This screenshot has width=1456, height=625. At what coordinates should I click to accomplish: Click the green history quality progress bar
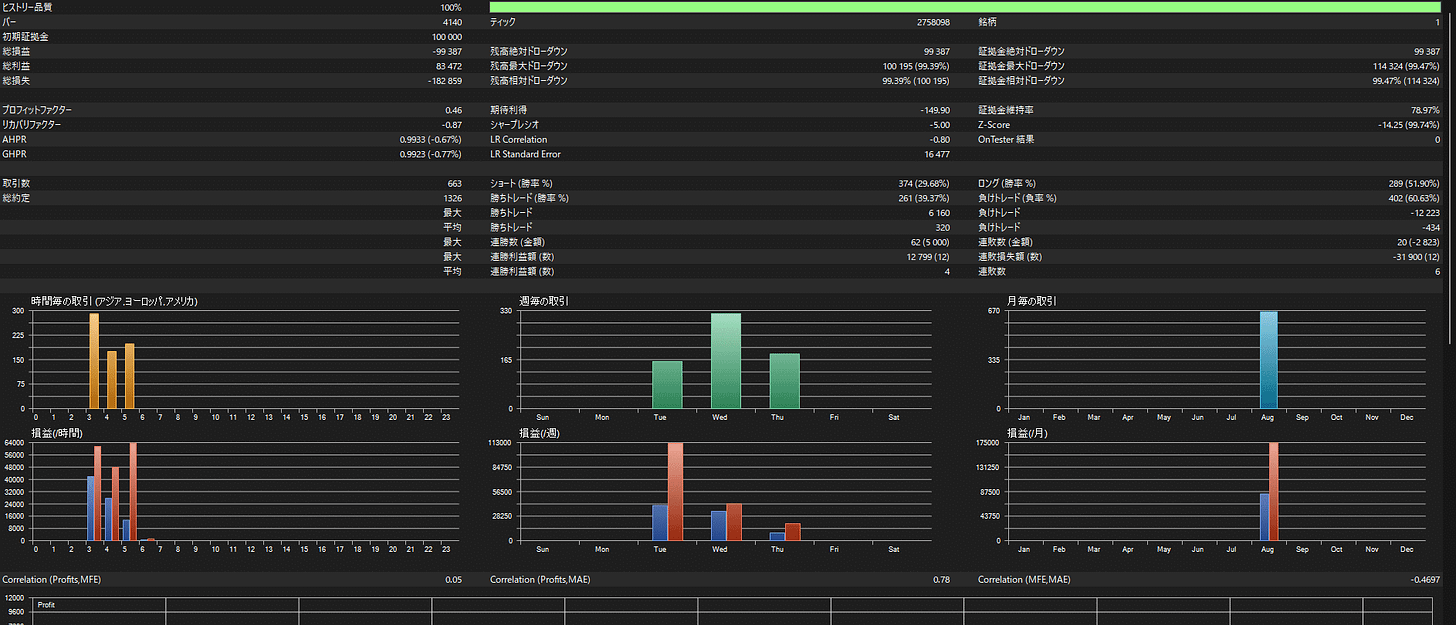pos(965,7)
